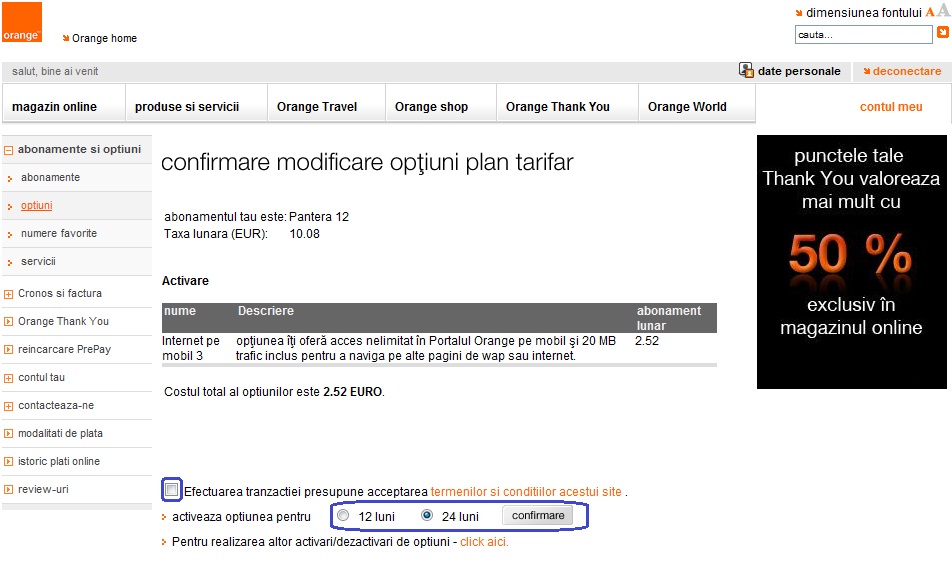
Task: Click the '2.52 EURO' total cost text
Action: point(352,392)
